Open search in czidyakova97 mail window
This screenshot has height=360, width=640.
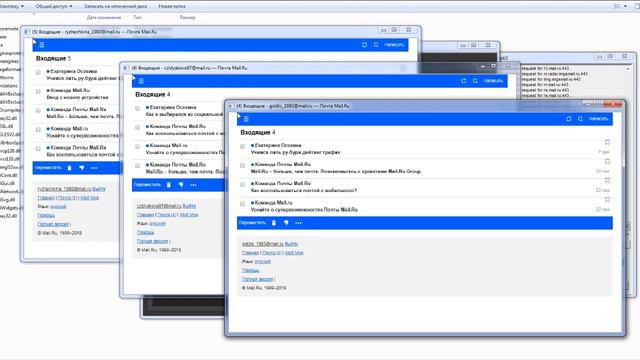475,81
